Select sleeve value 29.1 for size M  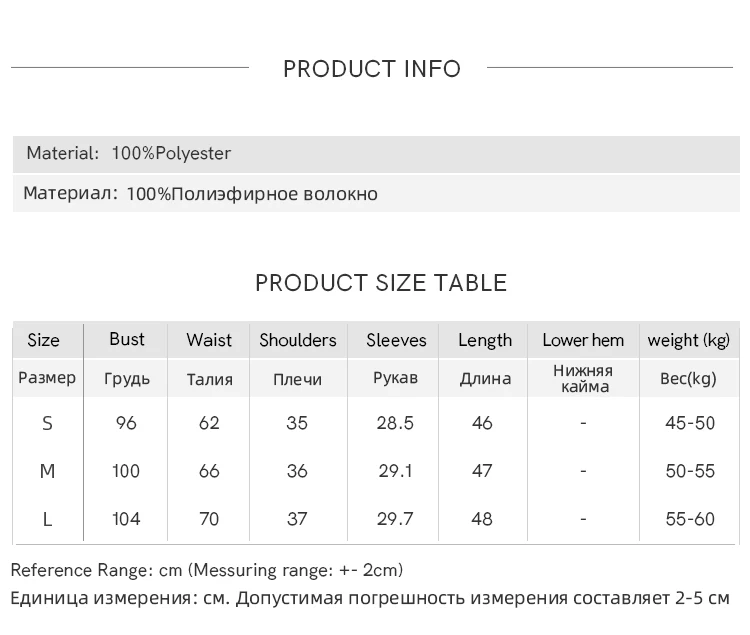395,471
